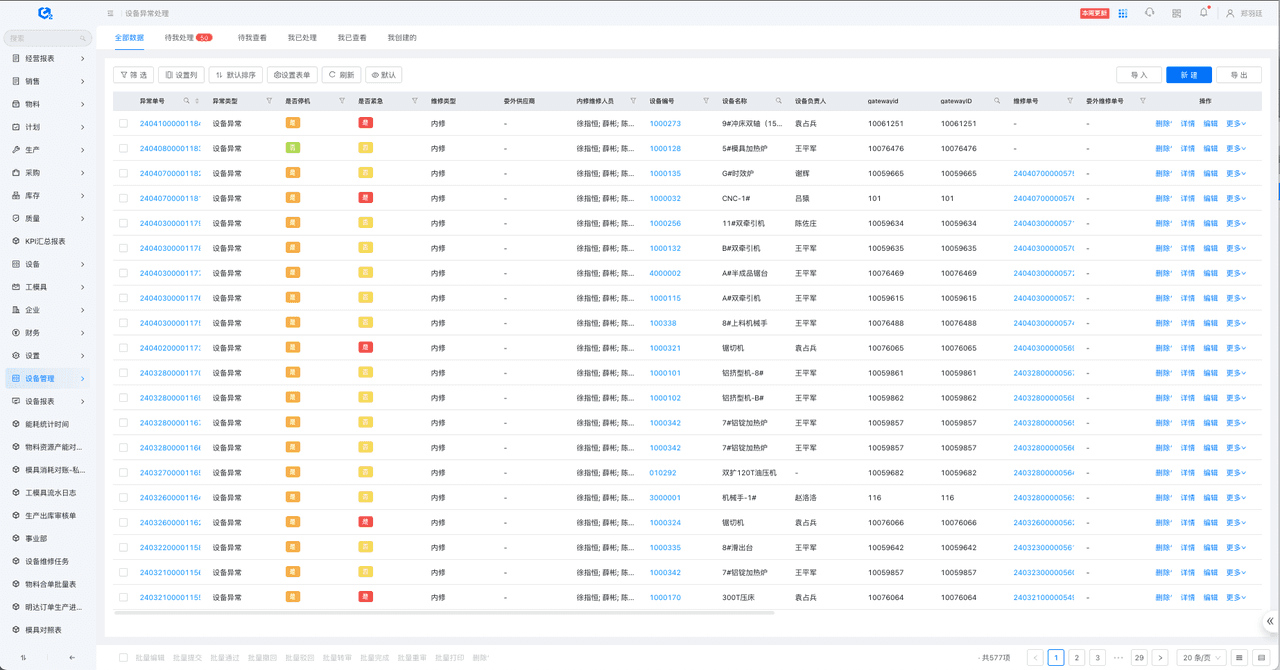The height and width of the screenshot is (670, 1280).
Task: Click magnifier icon in sidebar search box
Action: click(x=83, y=38)
